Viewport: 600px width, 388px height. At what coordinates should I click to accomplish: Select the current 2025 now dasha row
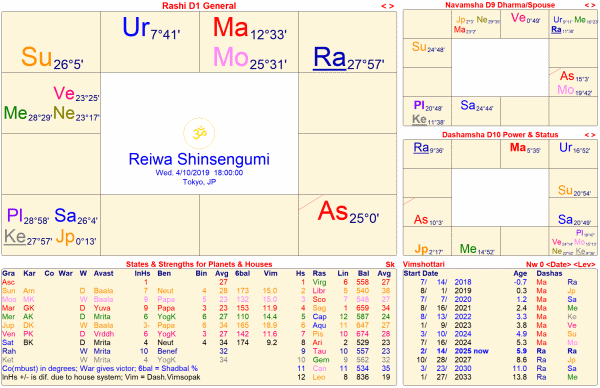point(500,351)
